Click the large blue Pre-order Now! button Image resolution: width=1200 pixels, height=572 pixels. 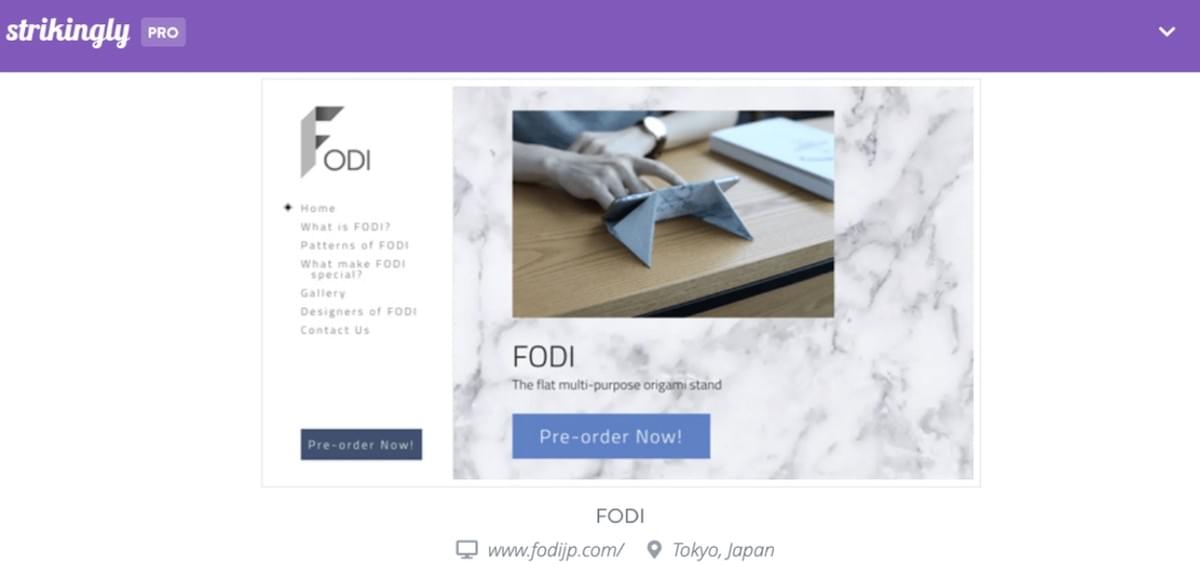(x=611, y=436)
